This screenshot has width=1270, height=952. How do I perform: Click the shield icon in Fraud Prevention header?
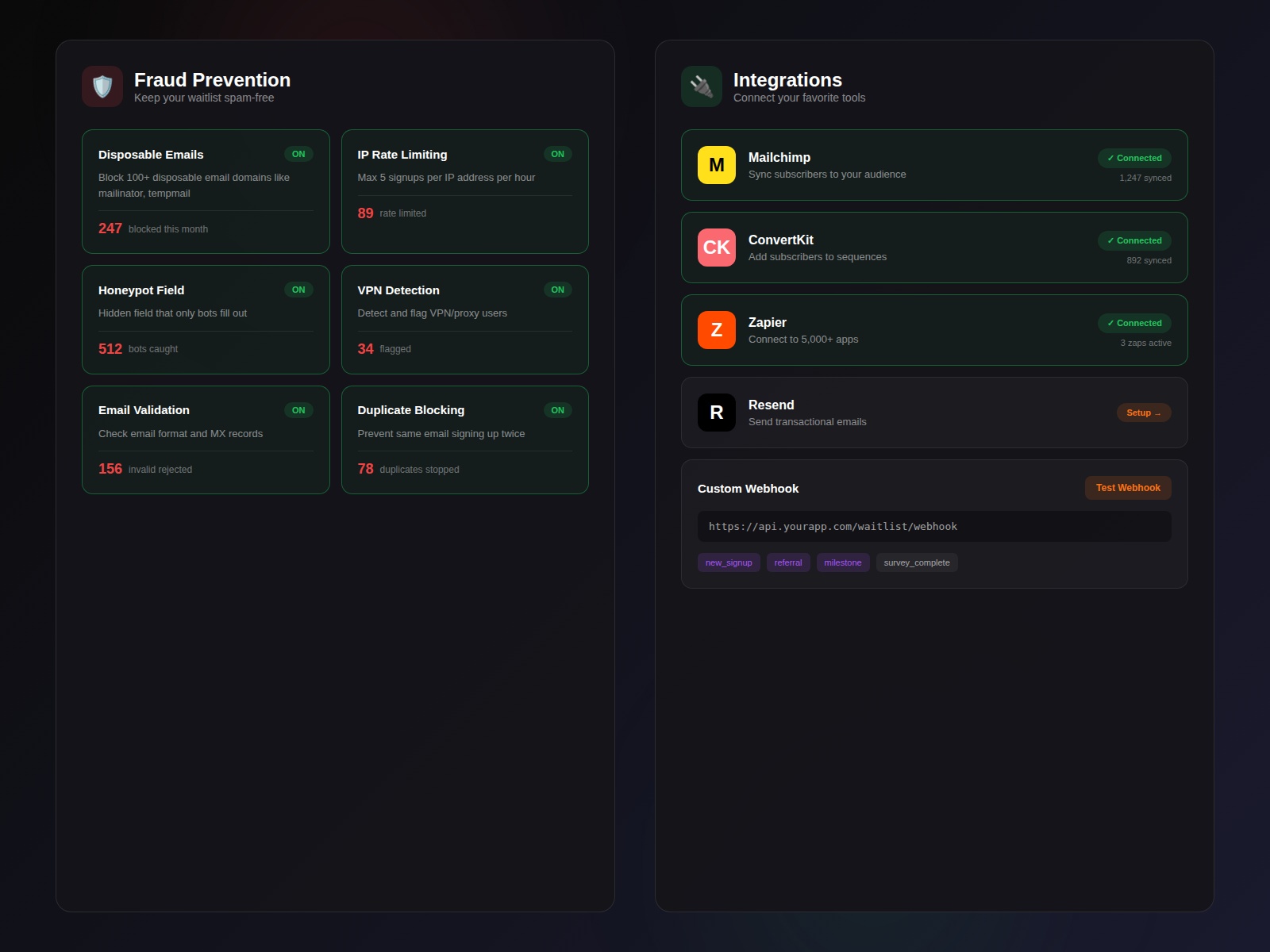coord(102,86)
